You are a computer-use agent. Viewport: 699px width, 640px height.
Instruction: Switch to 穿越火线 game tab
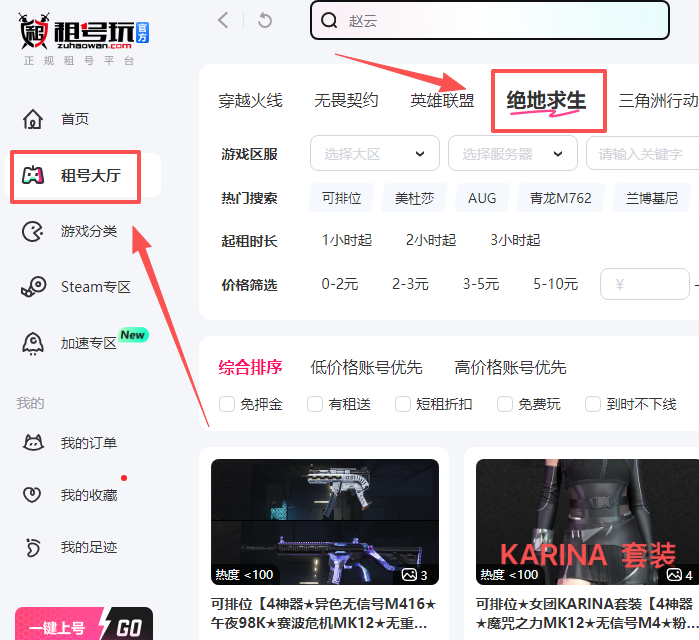(x=250, y=101)
